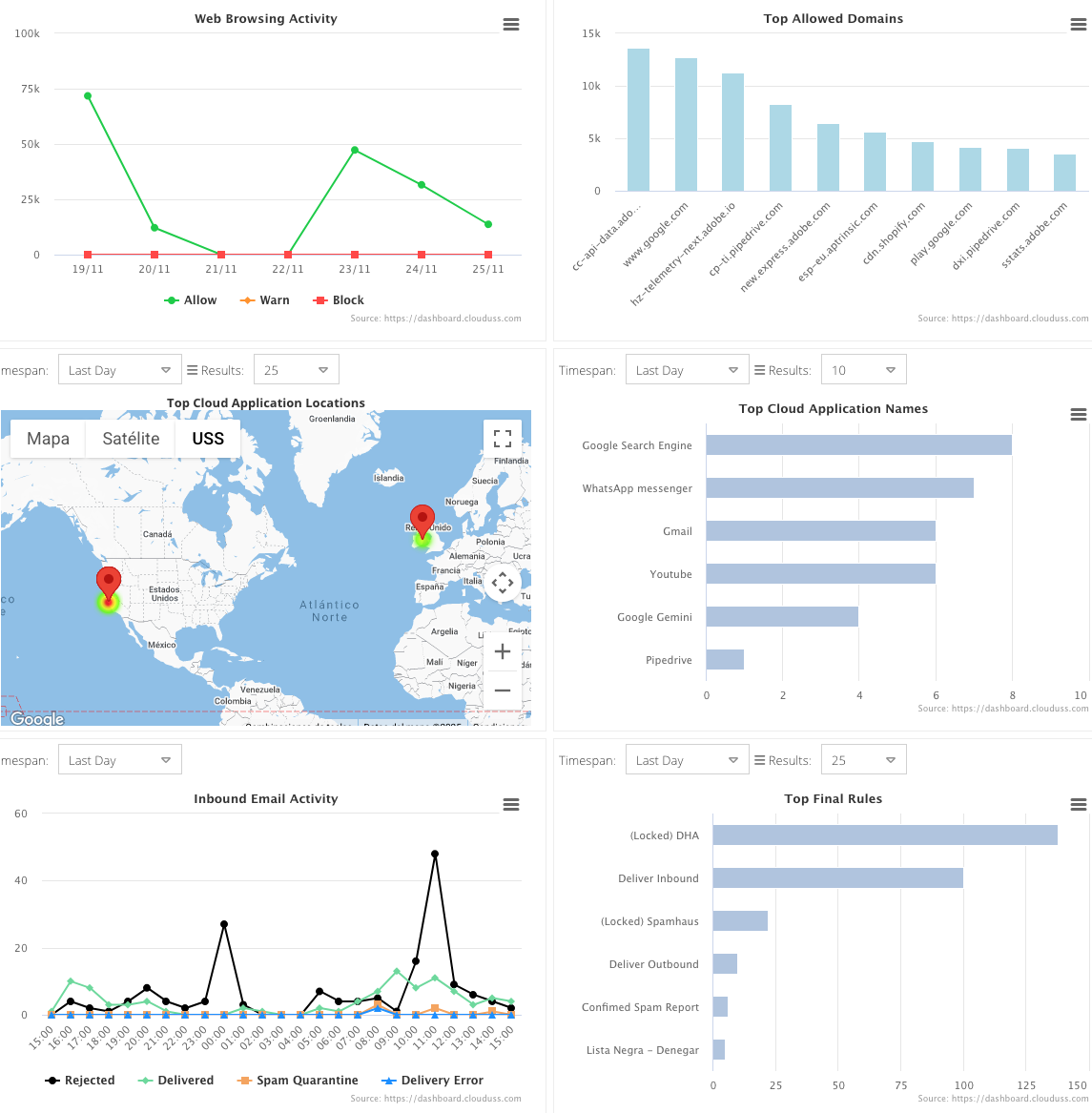1092x1113 pixels.
Task: Open Timespan dropdown above Top Final Rules
Action: point(688,759)
